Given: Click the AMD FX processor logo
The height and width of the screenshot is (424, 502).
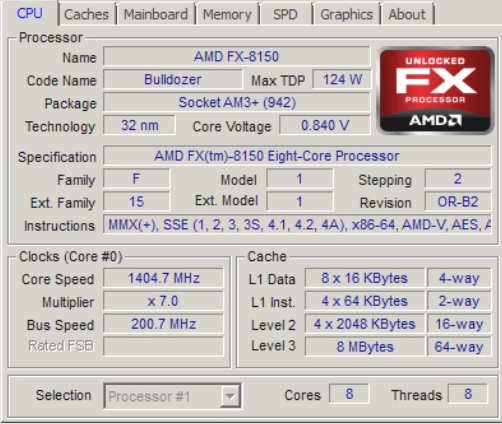Looking at the screenshot, I should click(435, 90).
